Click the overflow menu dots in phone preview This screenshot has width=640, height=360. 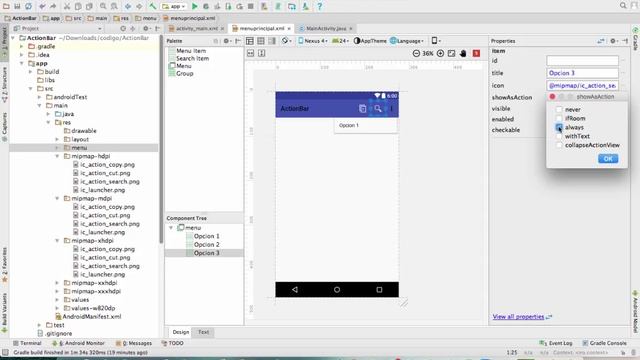pos(391,109)
